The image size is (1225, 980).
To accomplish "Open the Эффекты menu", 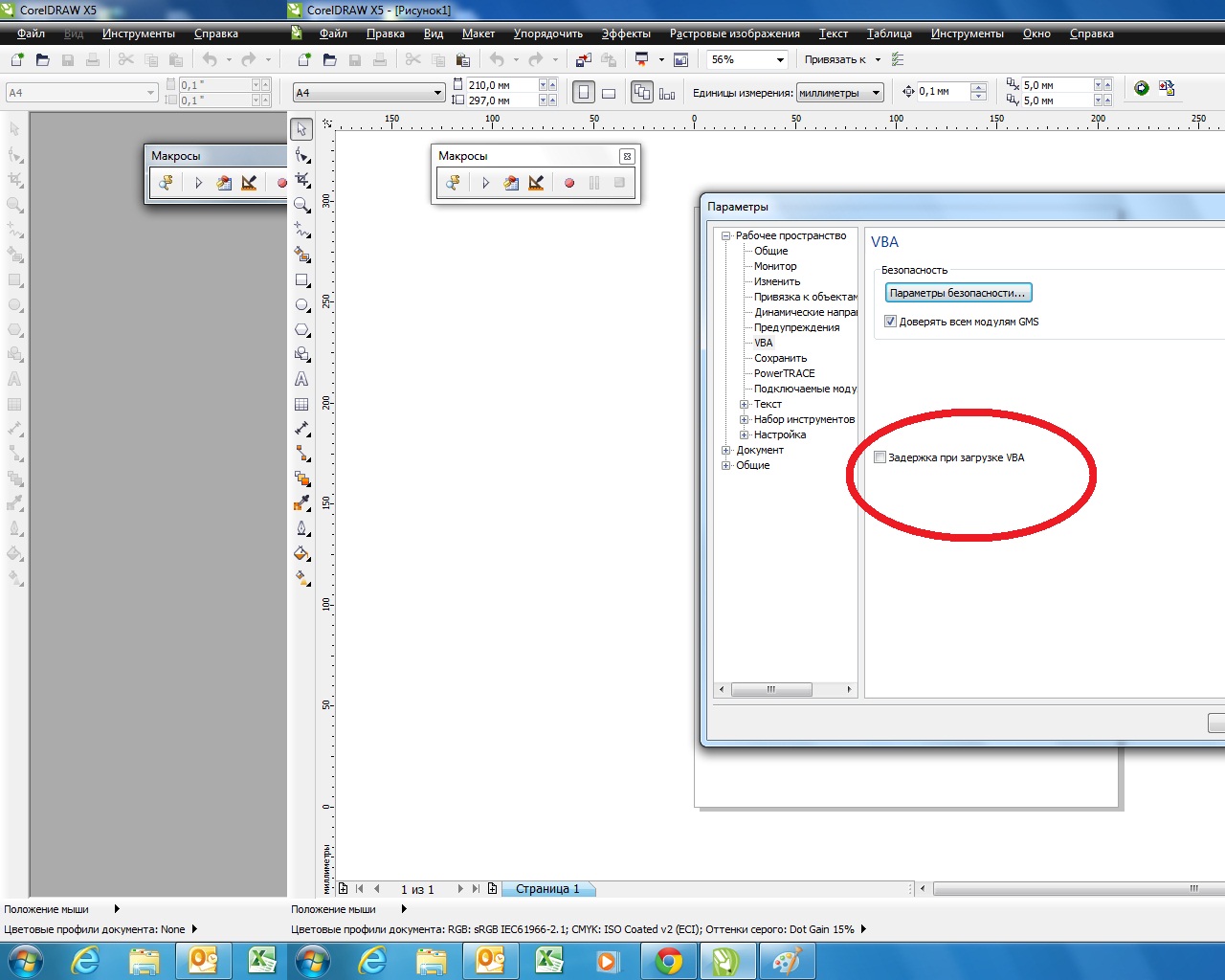I will coord(626,33).
